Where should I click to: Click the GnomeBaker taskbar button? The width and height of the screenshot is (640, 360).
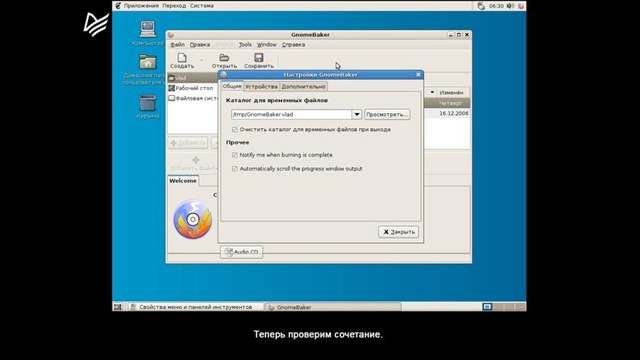pyautogui.click(x=333, y=307)
